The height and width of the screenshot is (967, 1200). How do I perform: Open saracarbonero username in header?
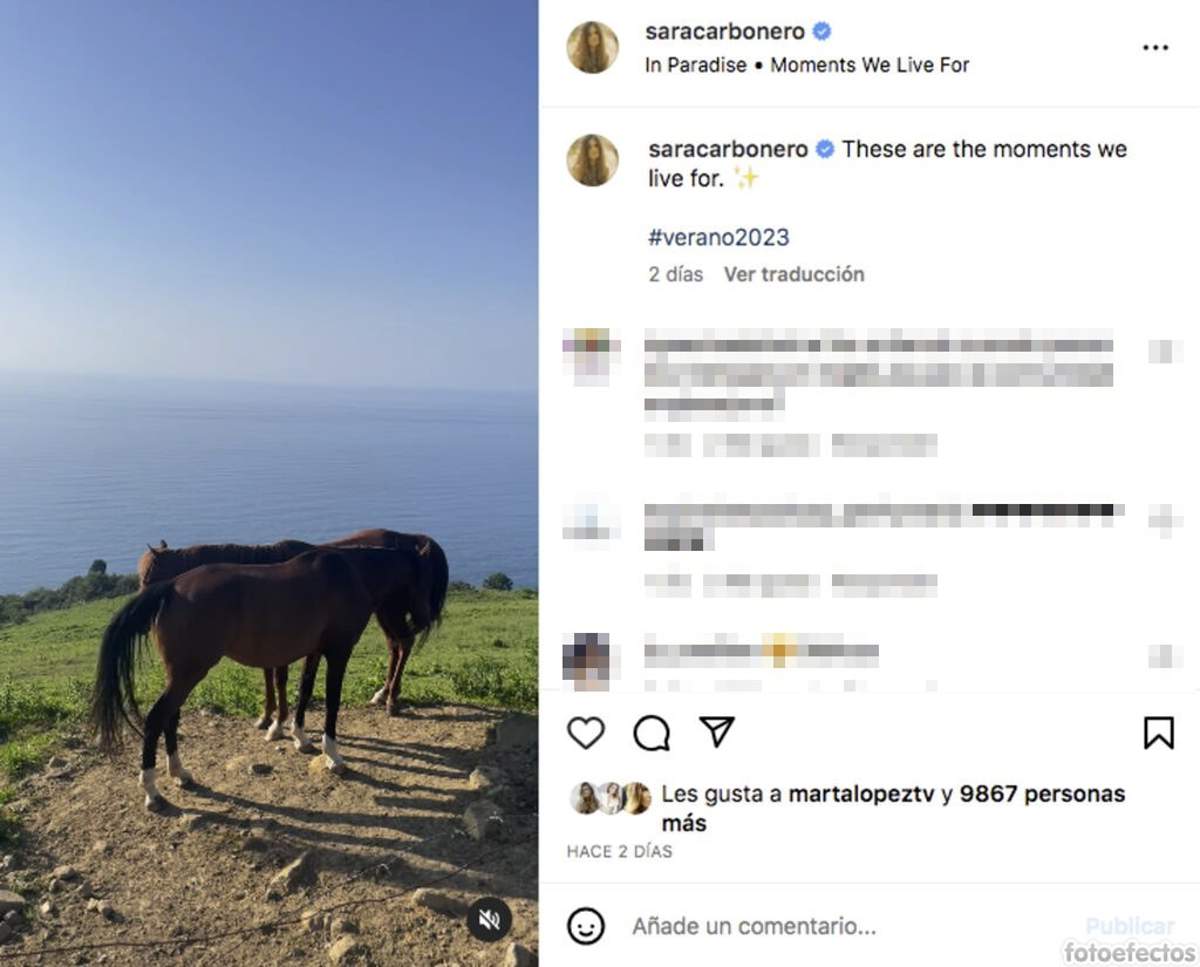pos(724,32)
